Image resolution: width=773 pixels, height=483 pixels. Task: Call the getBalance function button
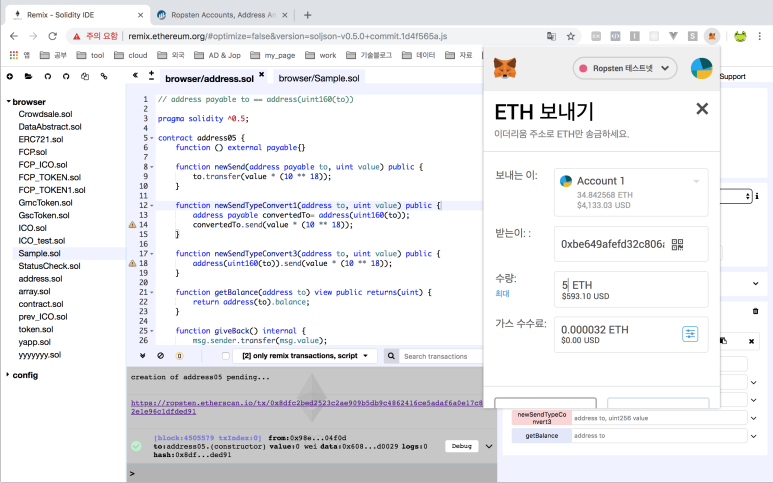click(541, 436)
